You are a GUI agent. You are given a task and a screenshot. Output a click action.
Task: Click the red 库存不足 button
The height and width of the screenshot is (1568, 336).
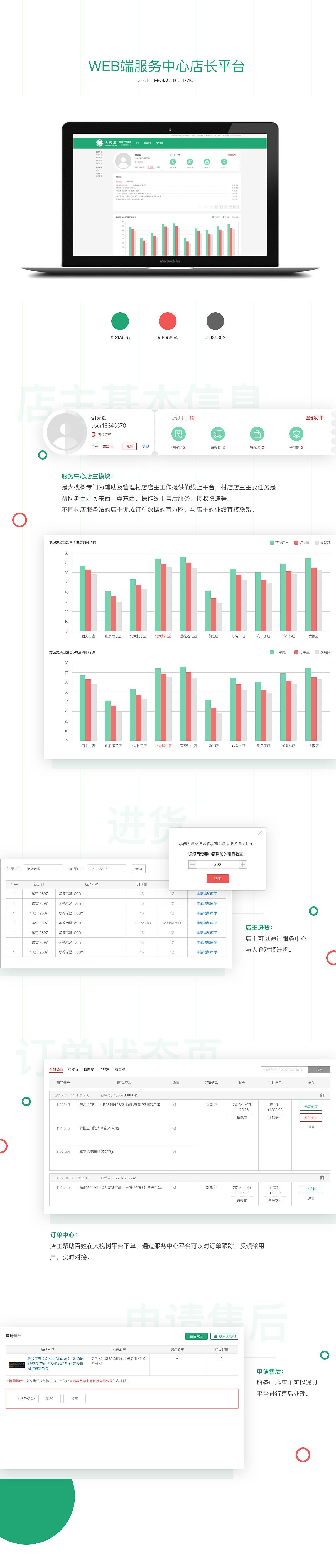click(311, 1118)
